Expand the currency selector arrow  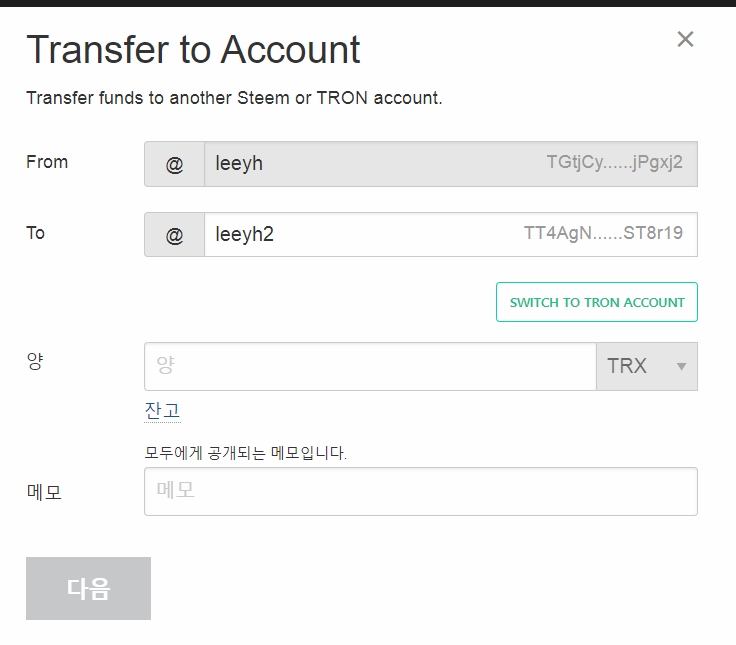click(682, 367)
